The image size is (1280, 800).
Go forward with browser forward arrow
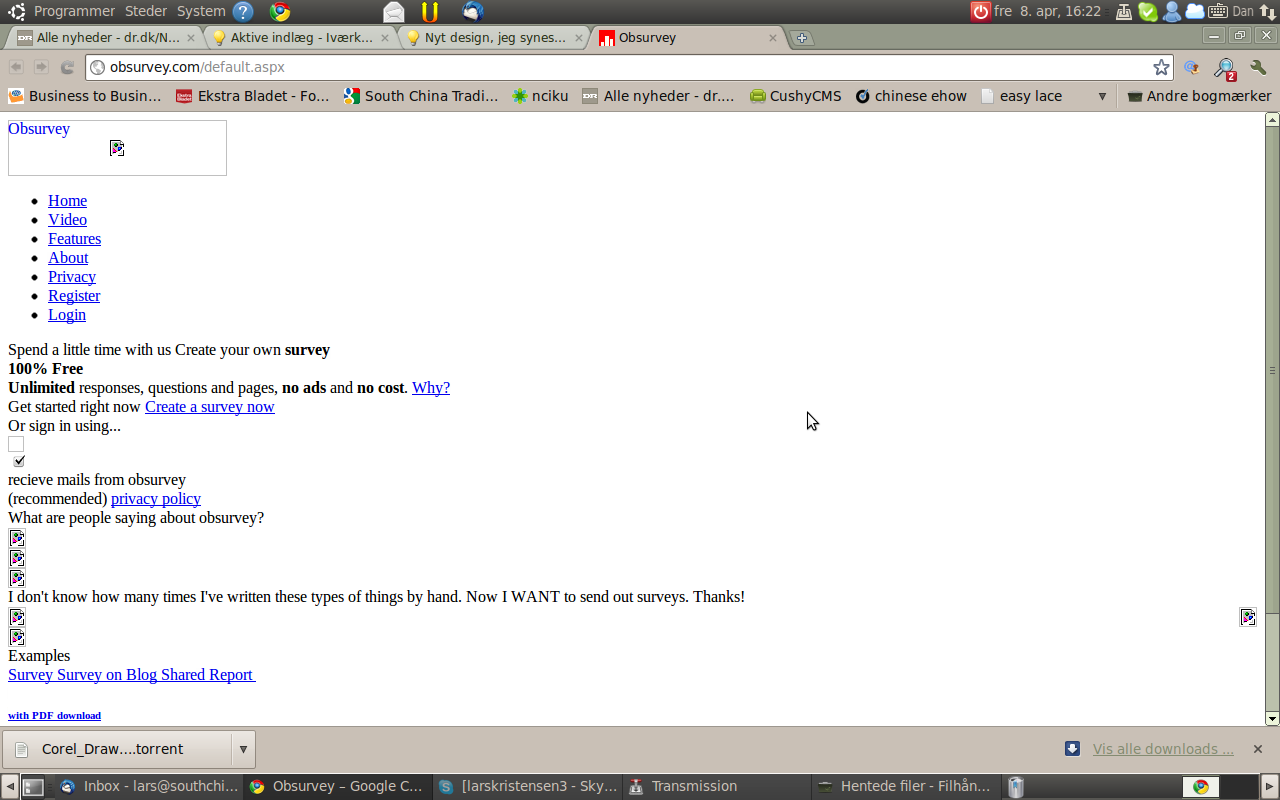[x=41, y=67]
